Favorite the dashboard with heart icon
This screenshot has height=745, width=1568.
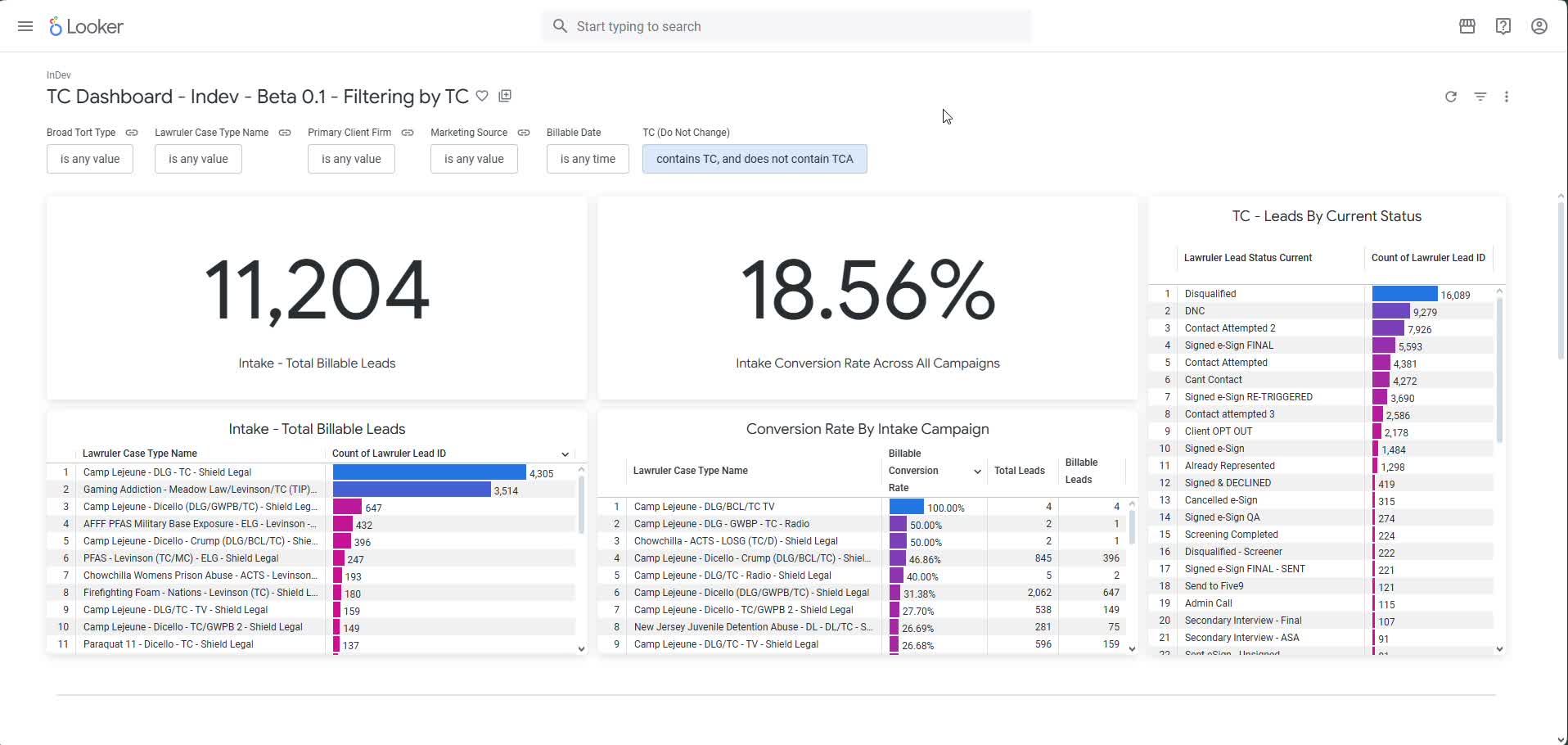[482, 96]
